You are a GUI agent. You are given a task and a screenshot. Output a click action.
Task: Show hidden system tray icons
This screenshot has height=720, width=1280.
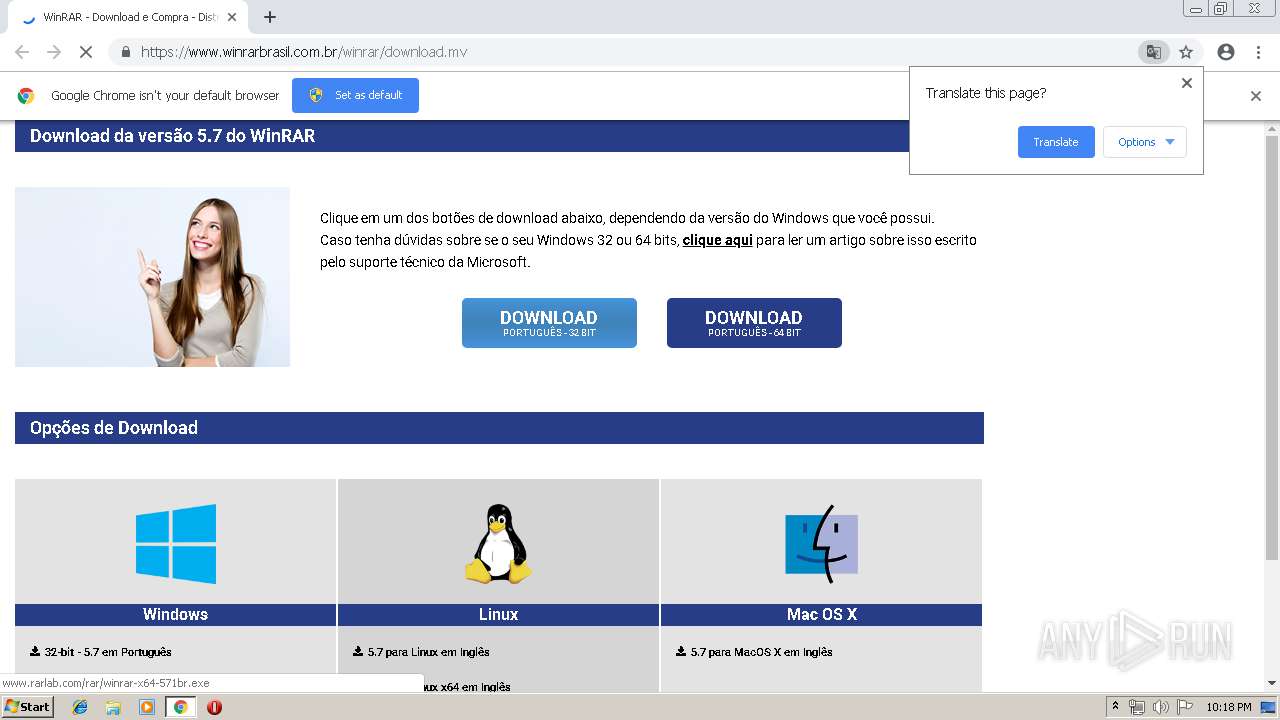pos(1115,707)
